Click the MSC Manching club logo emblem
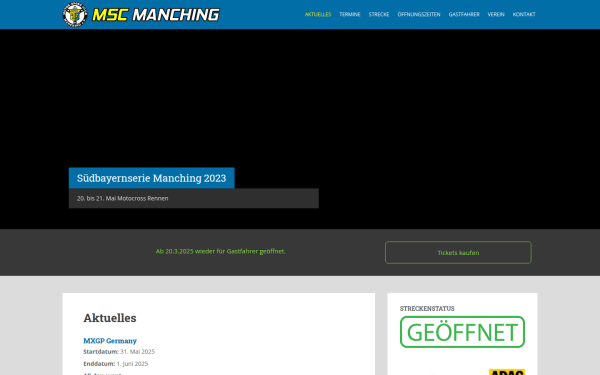The height and width of the screenshot is (375, 600). [x=75, y=15]
